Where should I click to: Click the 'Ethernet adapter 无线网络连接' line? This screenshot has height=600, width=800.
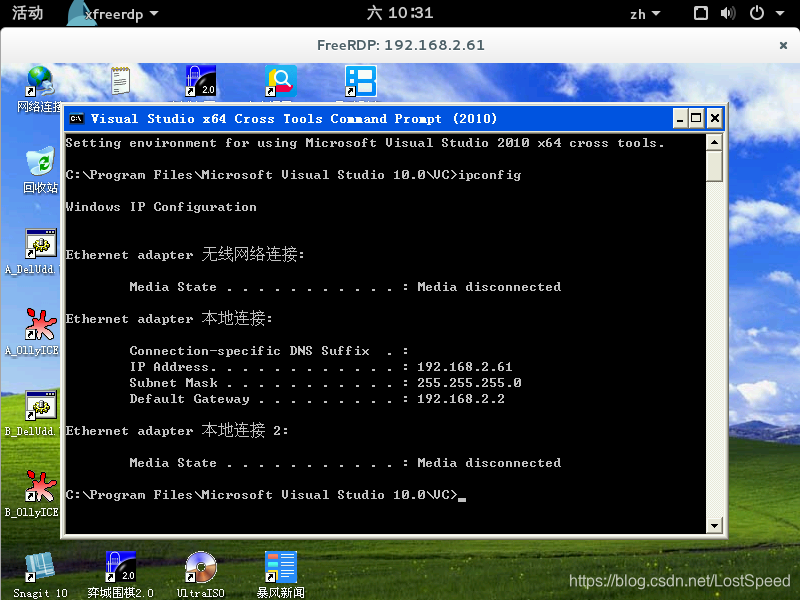click(x=185, y=254)
